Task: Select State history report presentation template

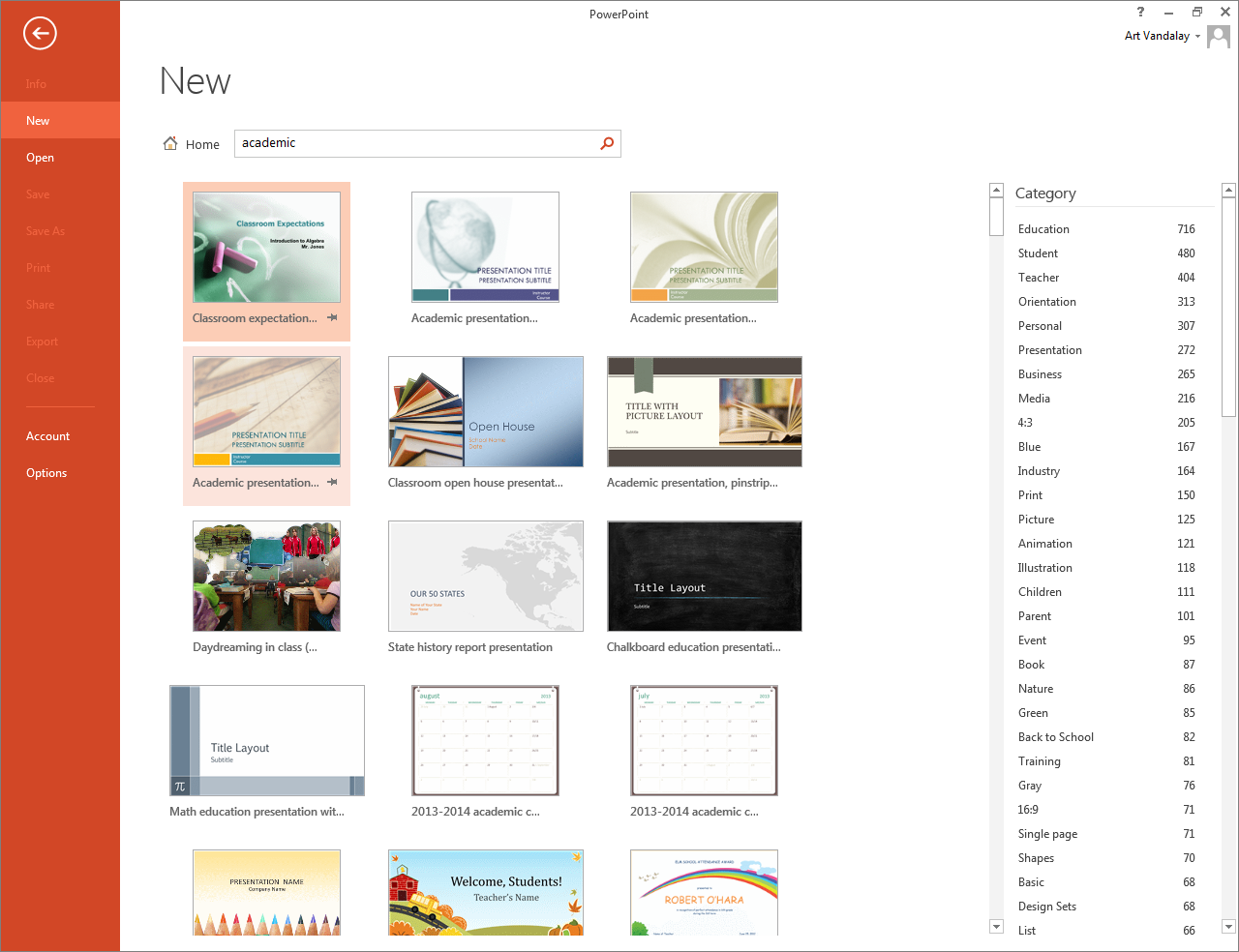Action: [486, 576]
